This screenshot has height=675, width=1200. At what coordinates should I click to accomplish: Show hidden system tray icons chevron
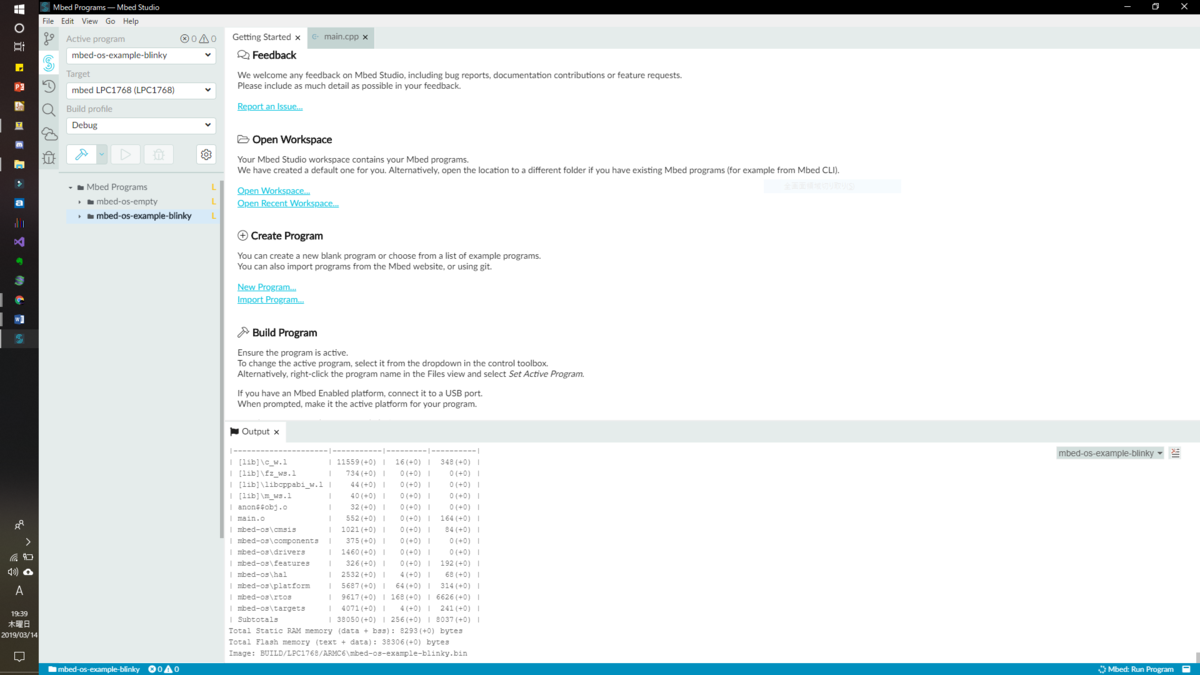click(x=28, y=541)
